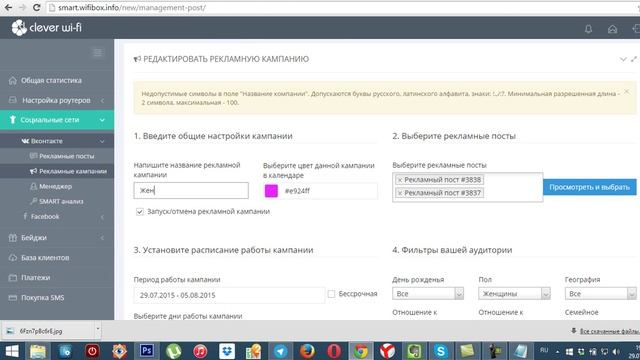Click the clever wi-fi logo

click(x=47, y=28)
